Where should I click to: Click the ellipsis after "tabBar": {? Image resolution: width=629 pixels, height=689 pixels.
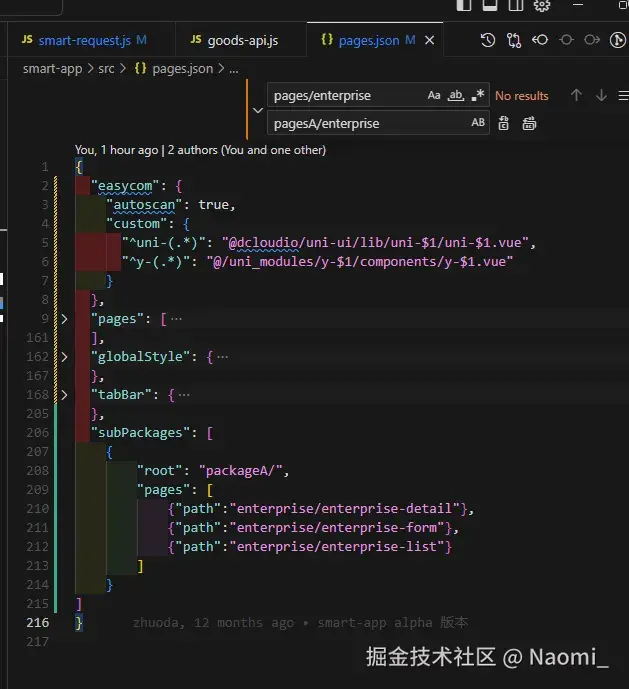(184, 395)
